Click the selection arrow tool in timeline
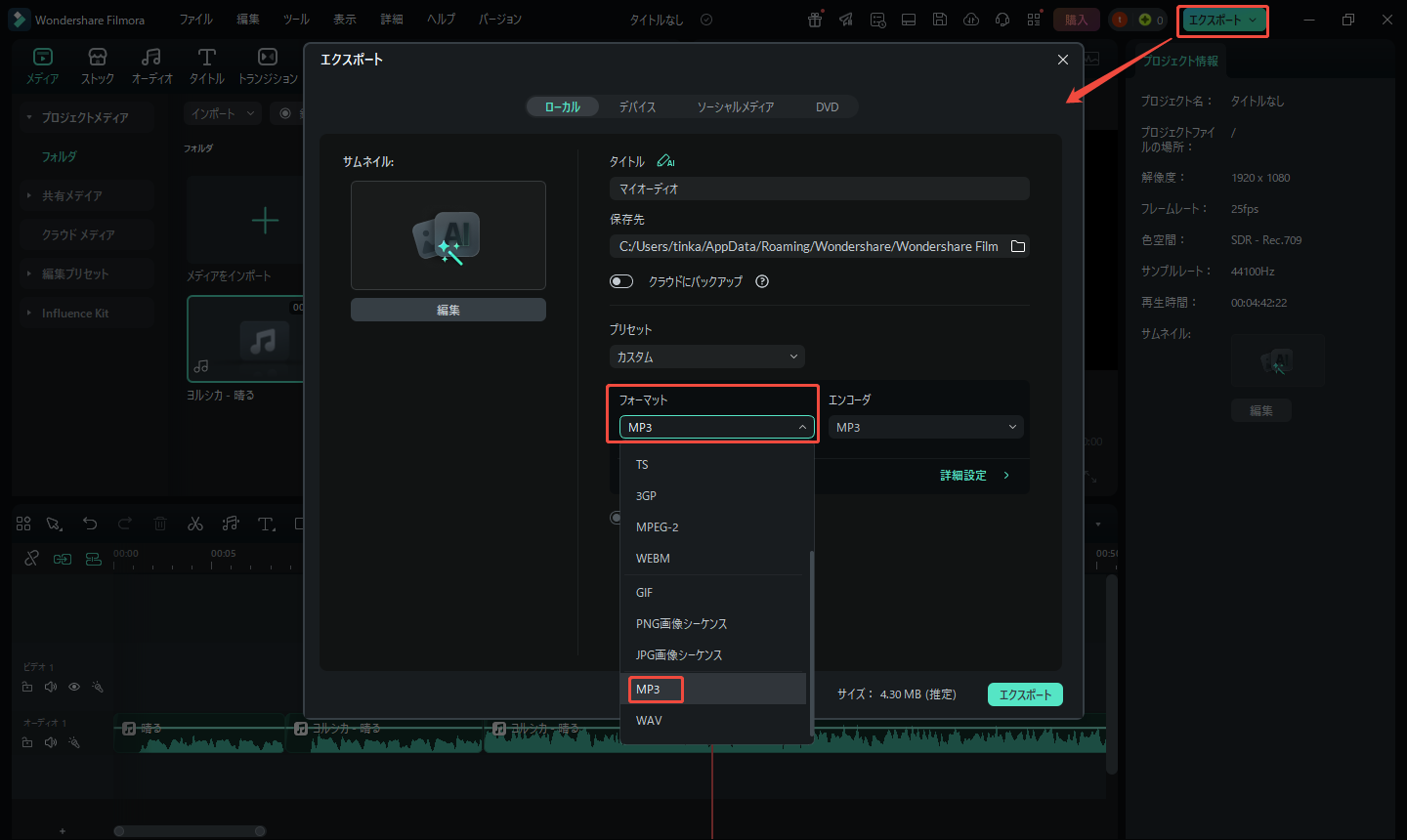This screenshot has height=840, width=1407. pos(55,524)
